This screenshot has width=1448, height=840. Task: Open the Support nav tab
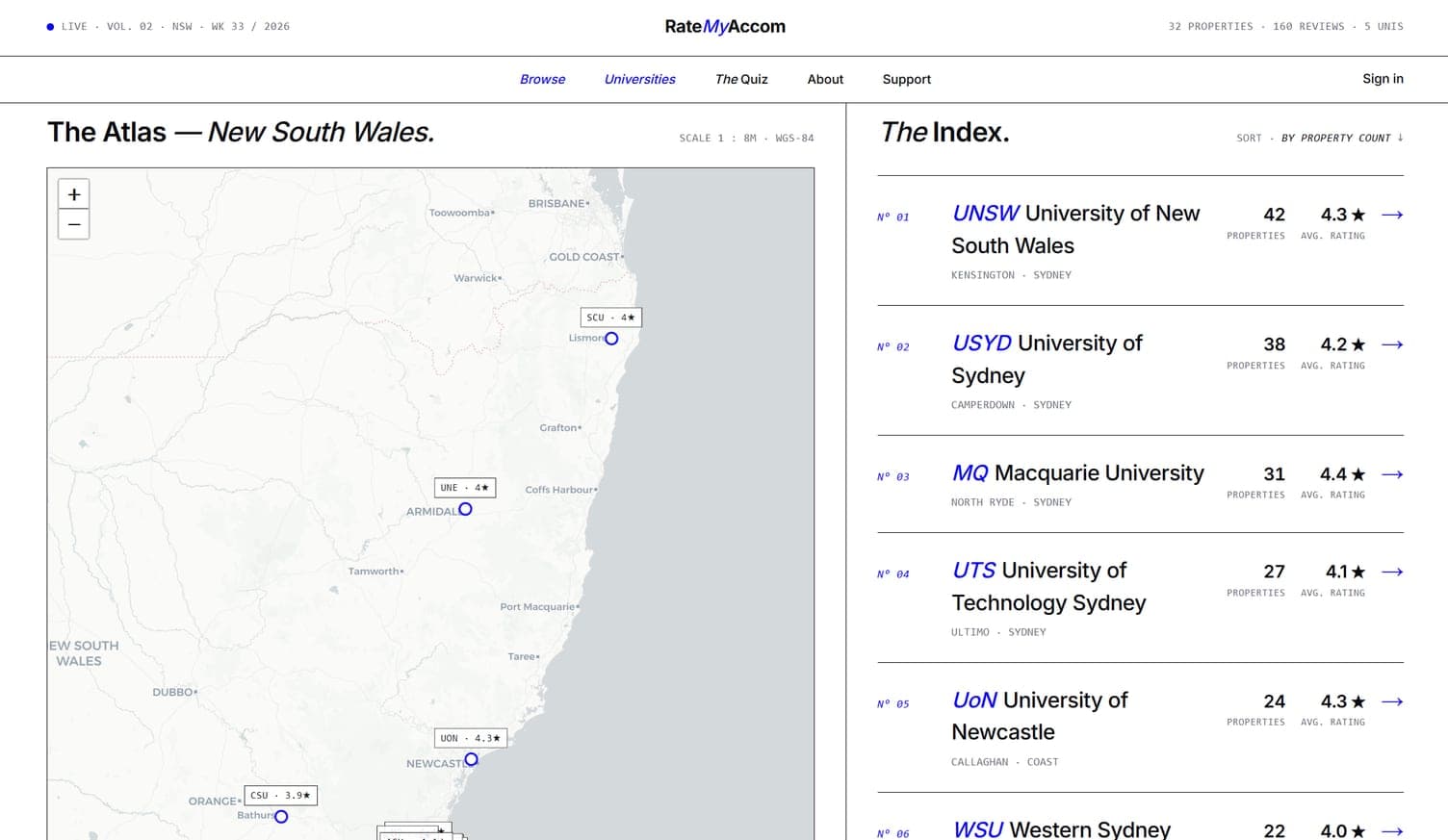point(907,79)
